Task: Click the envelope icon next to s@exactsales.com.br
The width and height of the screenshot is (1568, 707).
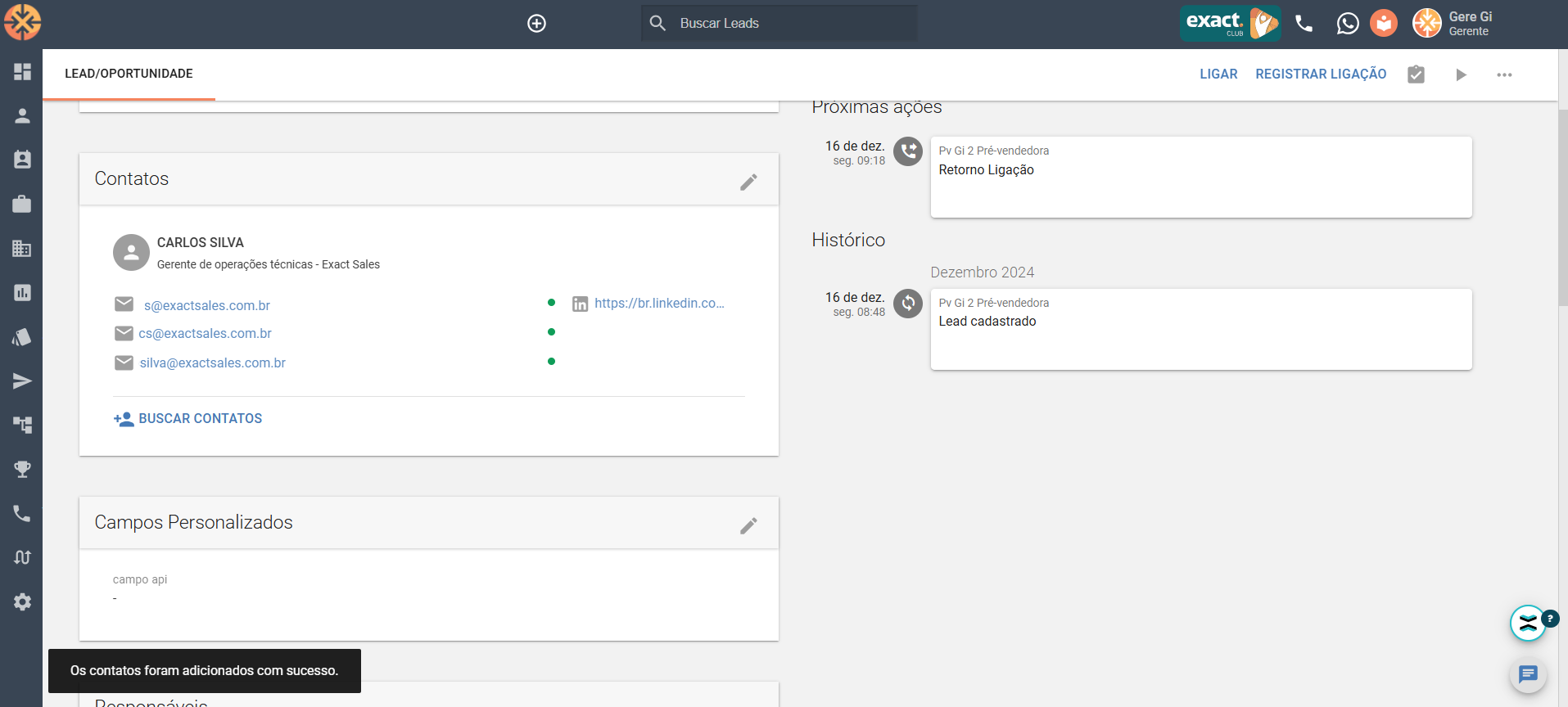Action: (x=124, y=304)
